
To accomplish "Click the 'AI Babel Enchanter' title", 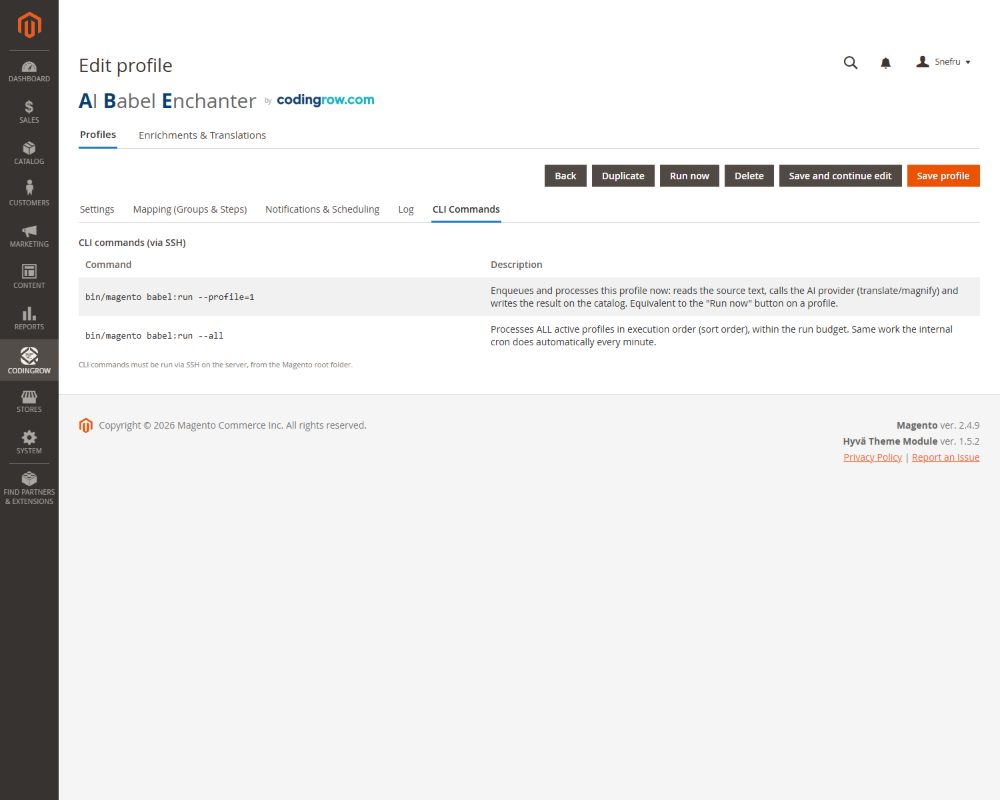I will 167,101.
